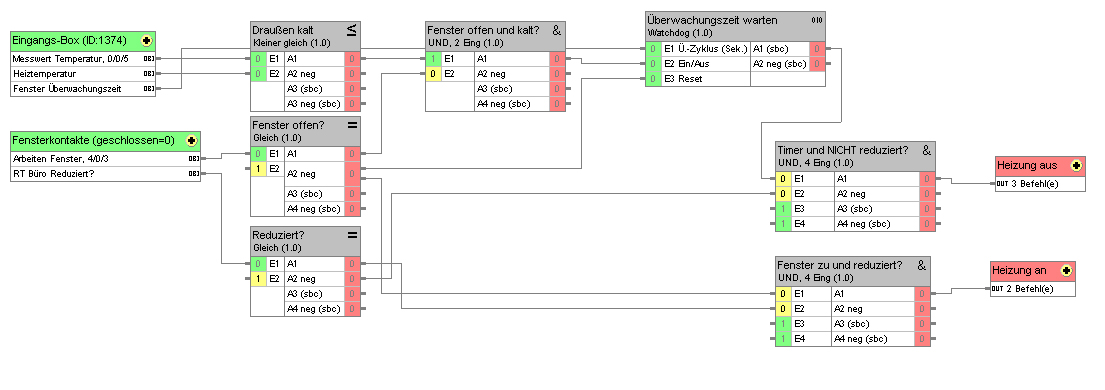The image size is (1105, 390).
Task: Click the plus icon on Heizung an
Action: pyautogui.click(x=1066, y=270)
